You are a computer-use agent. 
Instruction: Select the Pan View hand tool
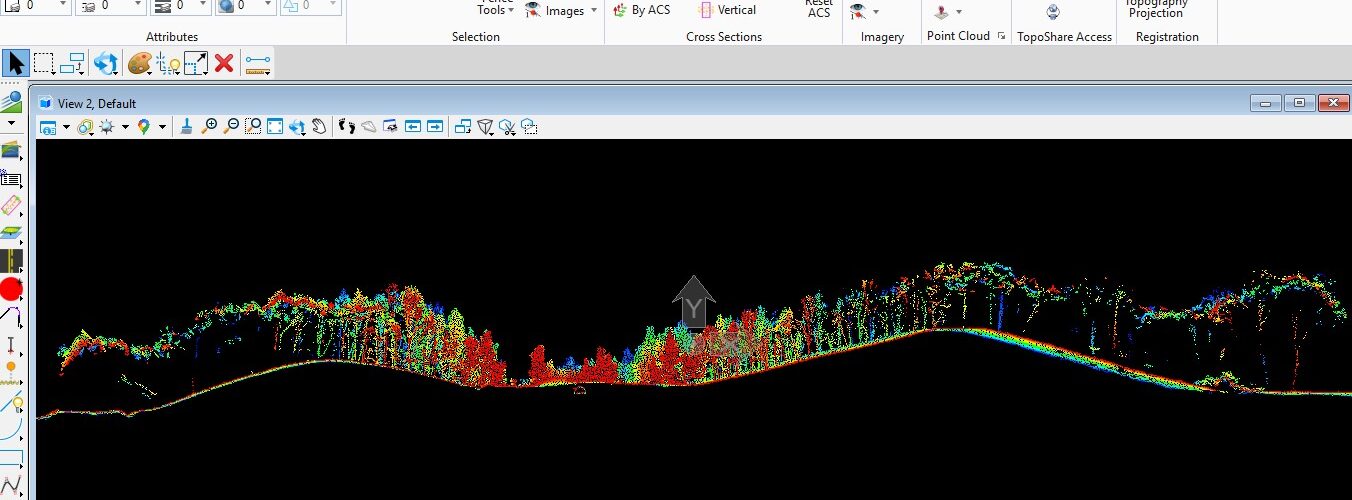click(319, 126)
